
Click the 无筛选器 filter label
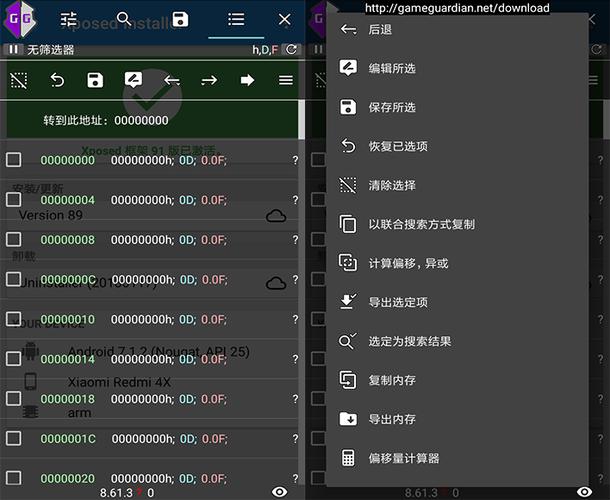[51, 50]
